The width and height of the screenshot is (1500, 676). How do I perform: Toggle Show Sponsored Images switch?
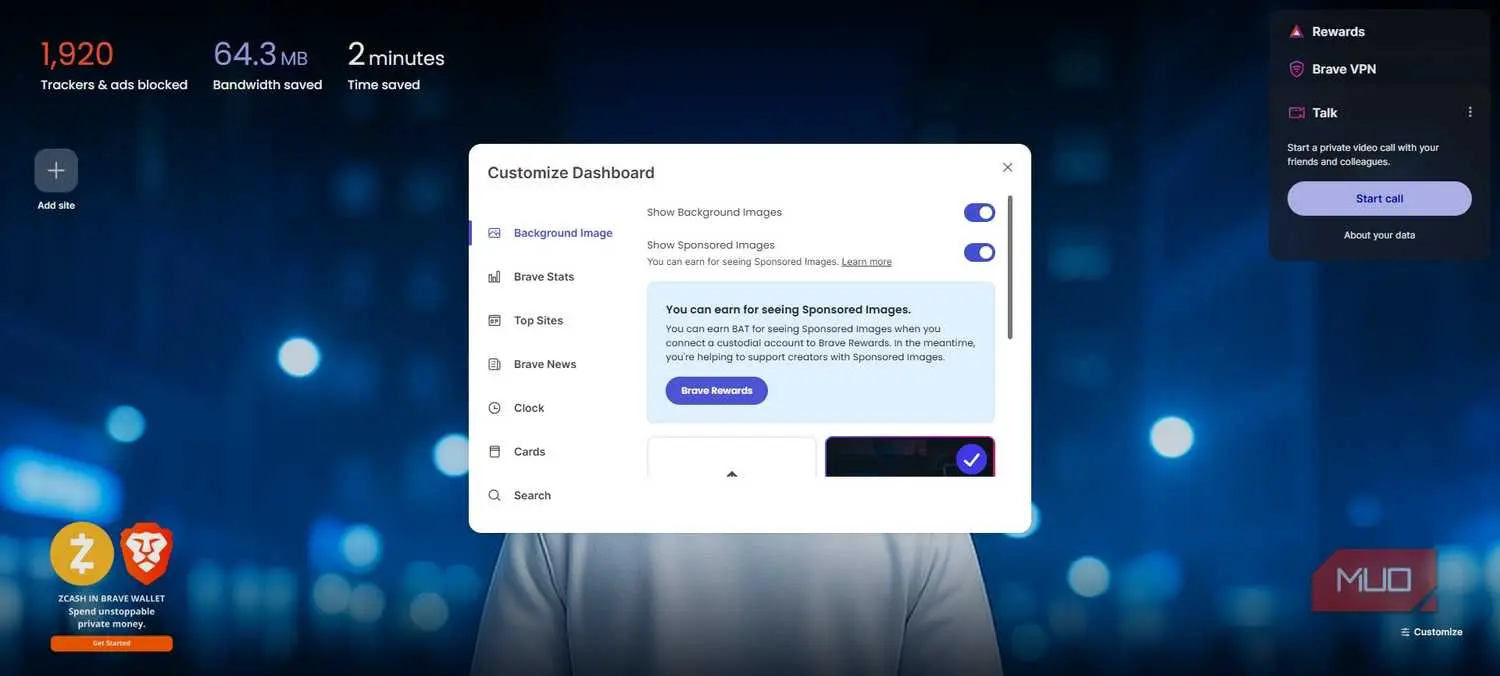979,252
